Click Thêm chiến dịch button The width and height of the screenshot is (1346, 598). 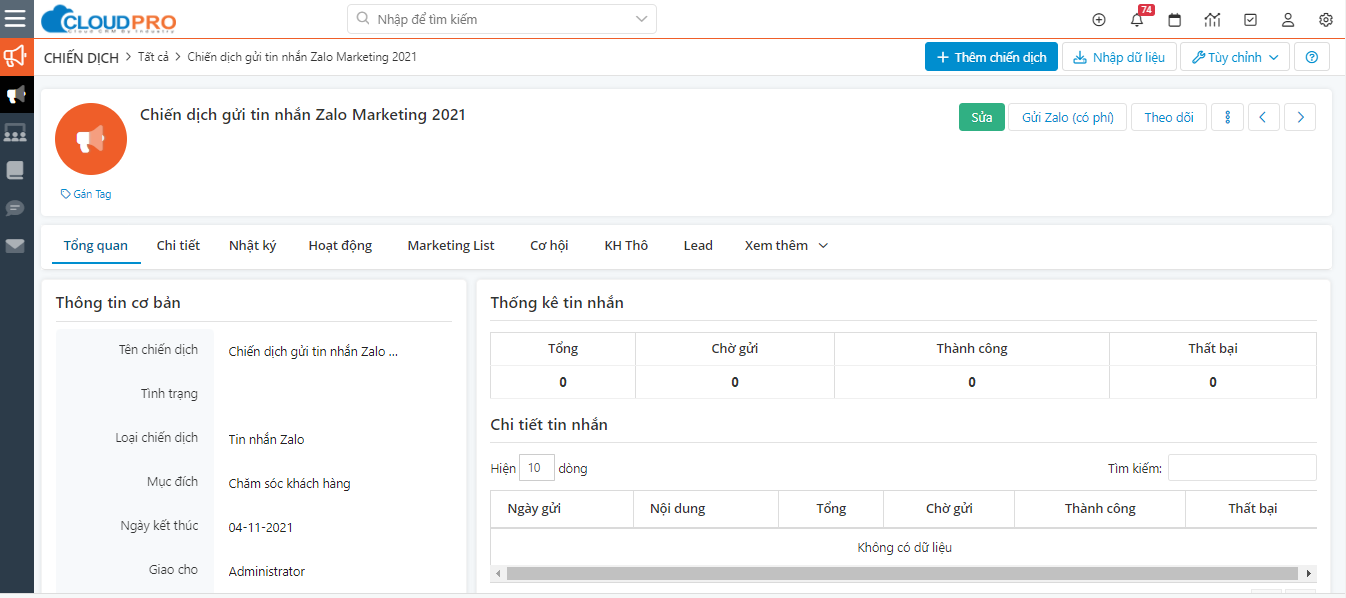tap(991, 57)
